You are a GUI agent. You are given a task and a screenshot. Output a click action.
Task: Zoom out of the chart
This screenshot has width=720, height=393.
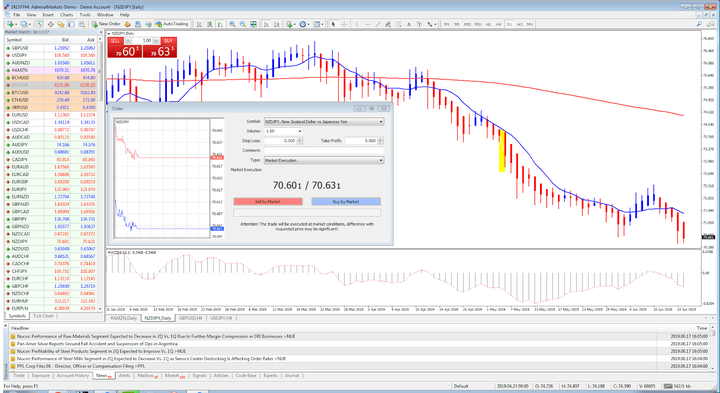pos(243,24)
